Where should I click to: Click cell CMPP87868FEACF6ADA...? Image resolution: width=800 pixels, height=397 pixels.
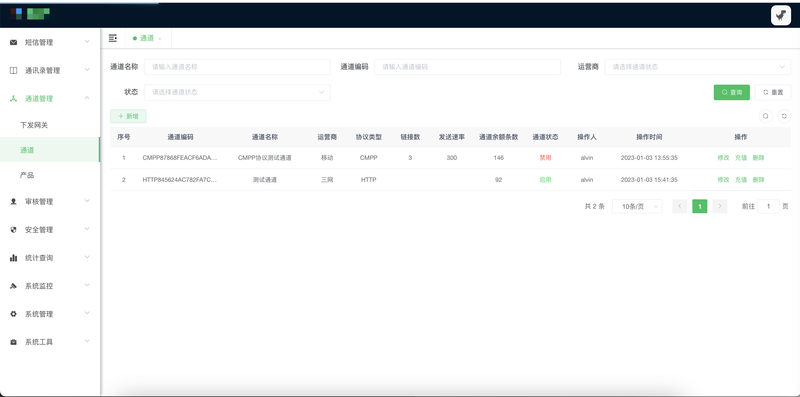pyautogui.click(x=180, y=158)
